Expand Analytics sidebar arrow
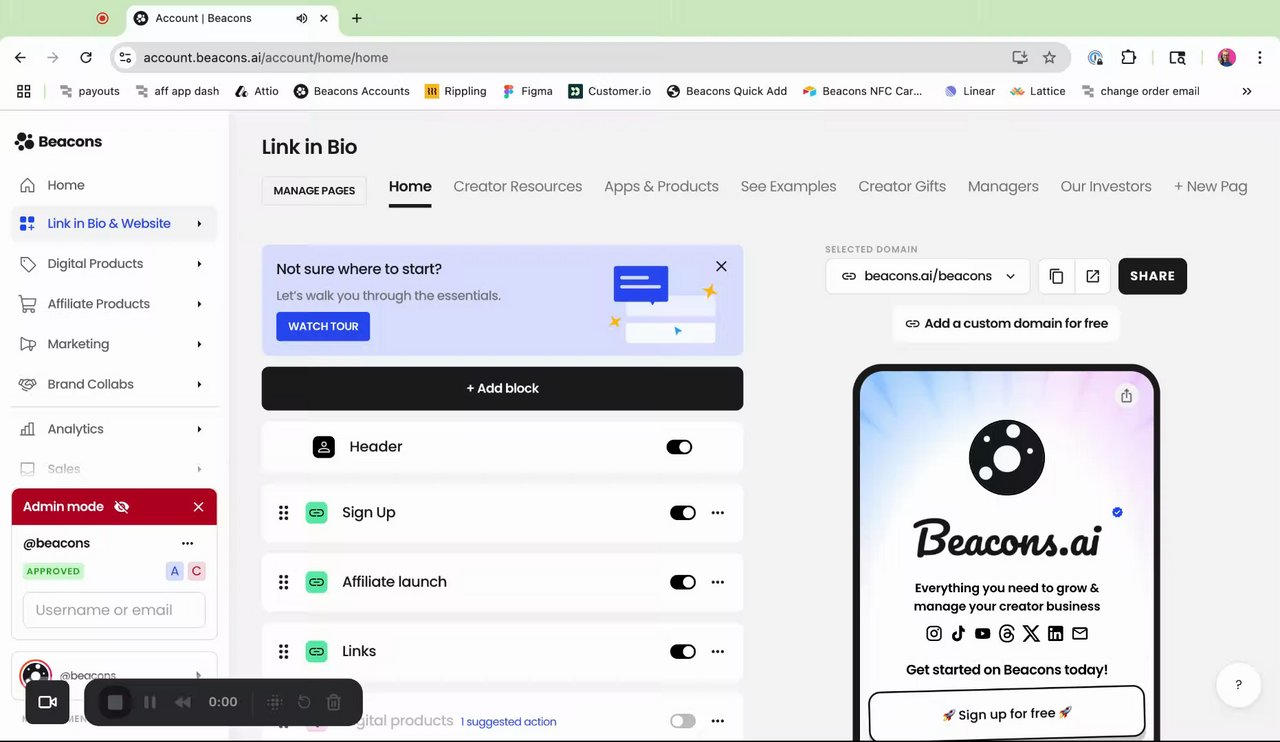1280x742 pixels. tap(199, 429)
